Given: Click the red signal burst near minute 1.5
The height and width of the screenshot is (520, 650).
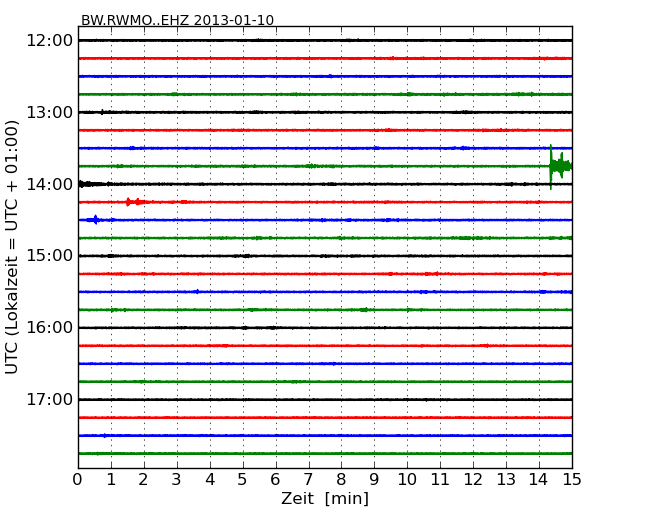Looking at the screenshot, I should pyautogui.click(x=135, y=202).
